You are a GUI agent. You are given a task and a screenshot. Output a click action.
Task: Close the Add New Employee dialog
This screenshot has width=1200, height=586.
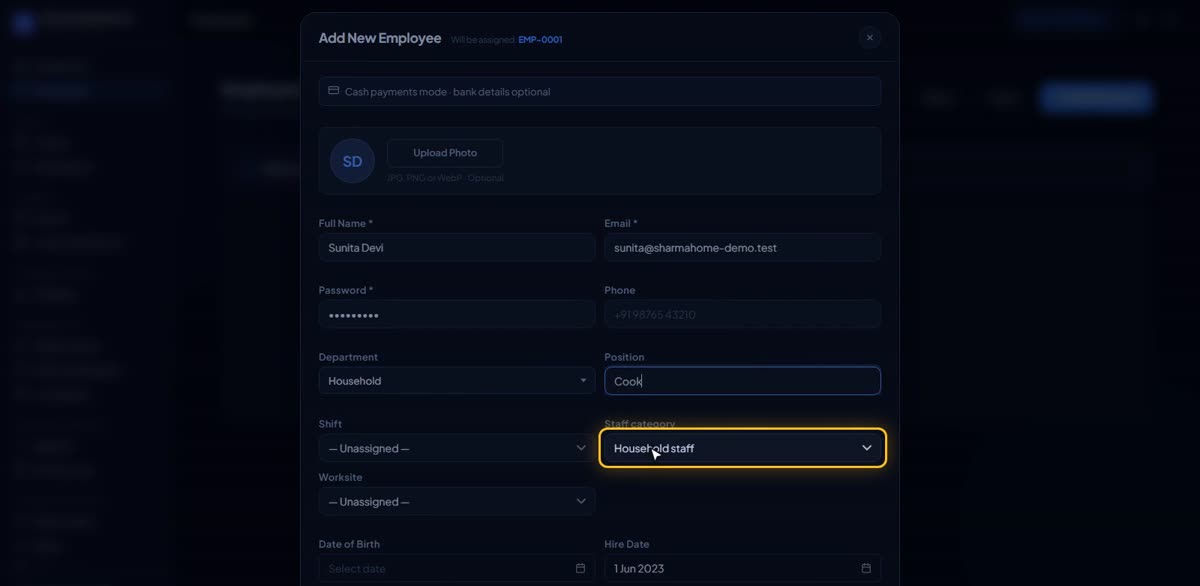tap(869, 38)
